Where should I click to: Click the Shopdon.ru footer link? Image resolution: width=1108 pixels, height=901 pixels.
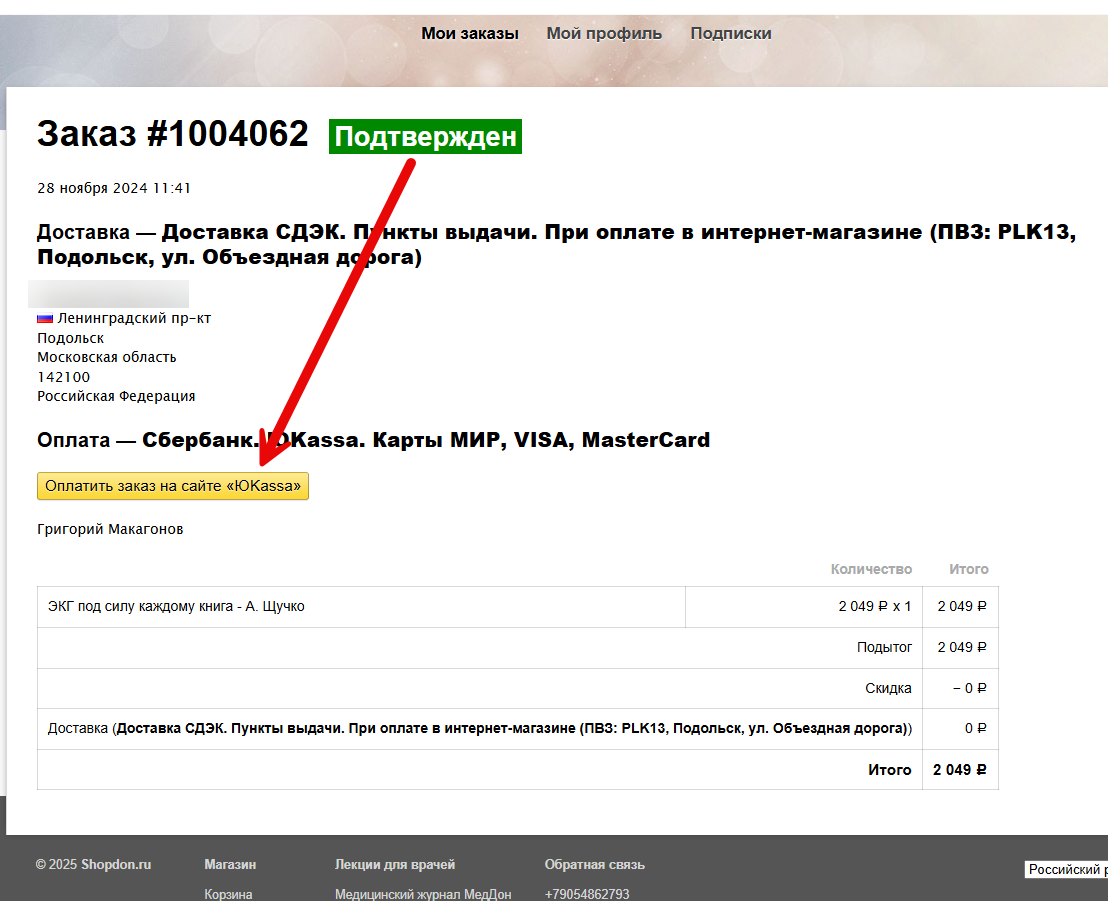click(115, 865)
